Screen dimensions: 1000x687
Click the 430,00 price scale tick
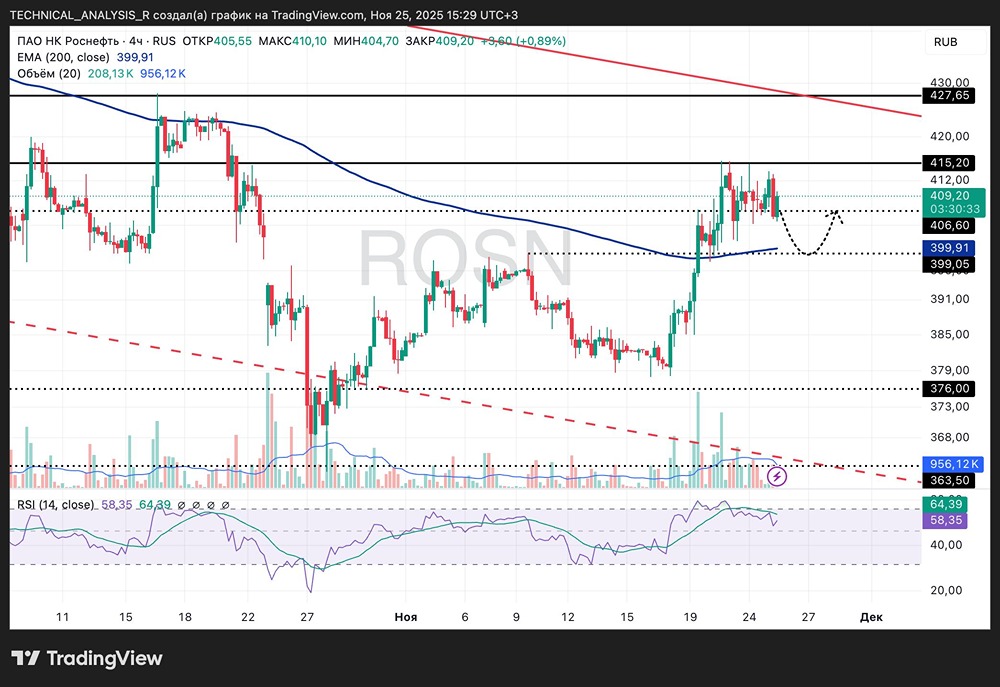point(950,82)
